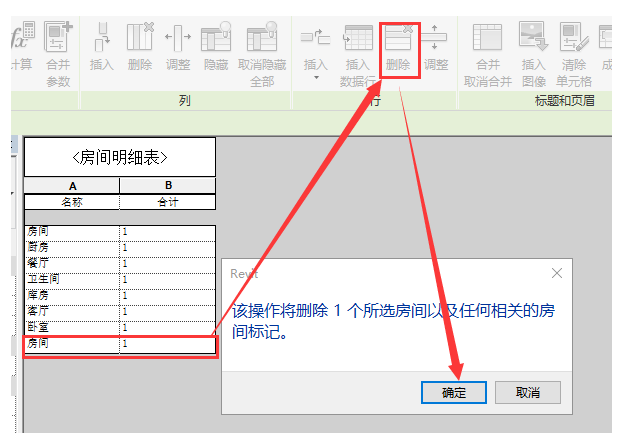Select the last 房间 row name cell
619x438 pixels.
(72, 344)
